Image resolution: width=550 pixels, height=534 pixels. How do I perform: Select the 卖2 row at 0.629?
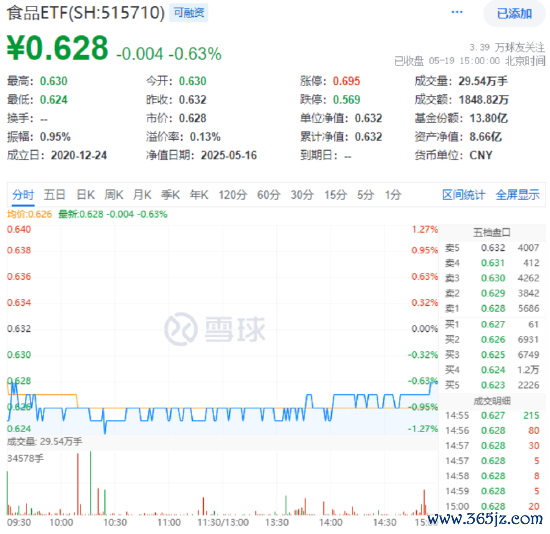(492, 293)
